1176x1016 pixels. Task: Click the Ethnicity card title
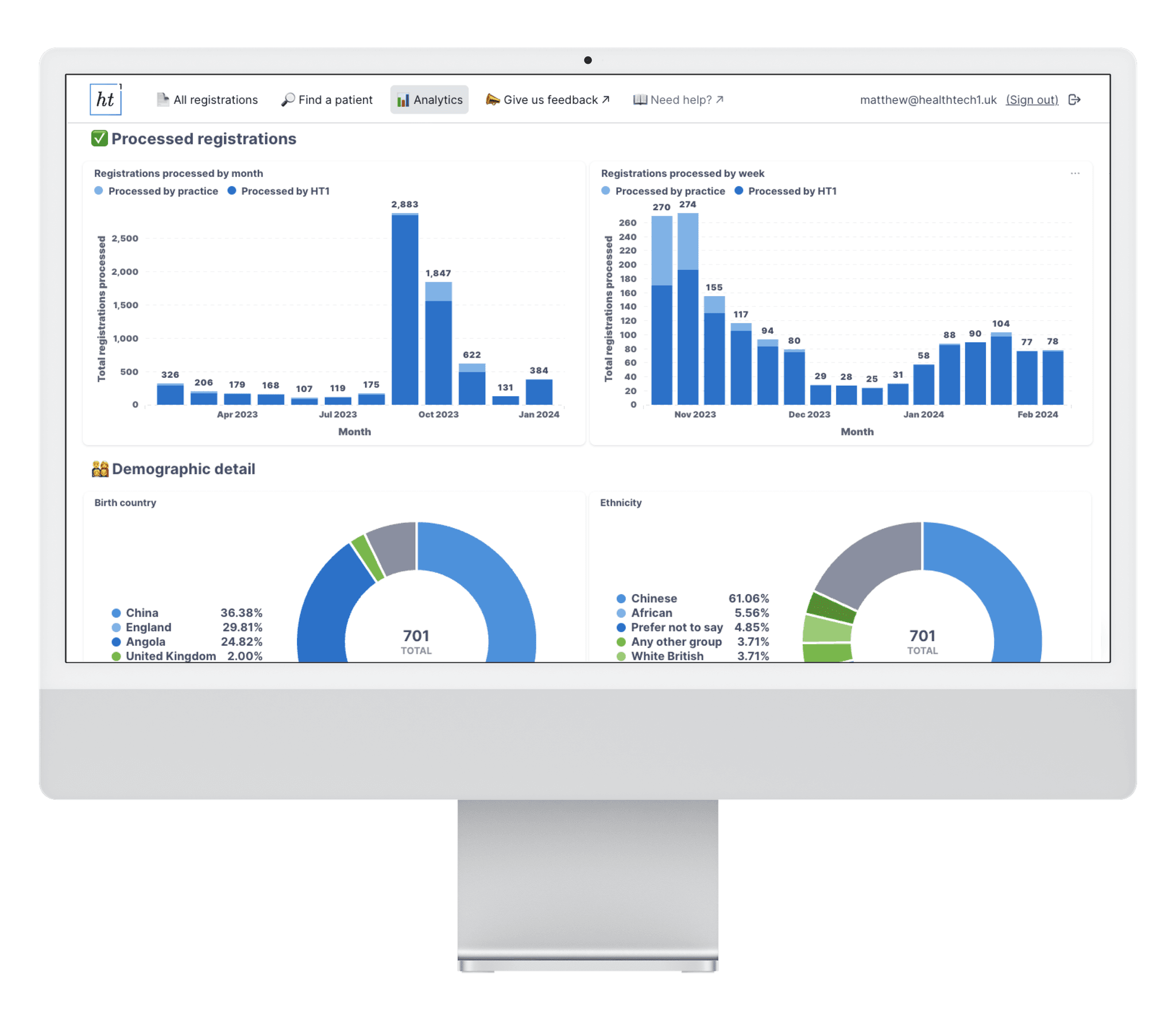(621, 503)
